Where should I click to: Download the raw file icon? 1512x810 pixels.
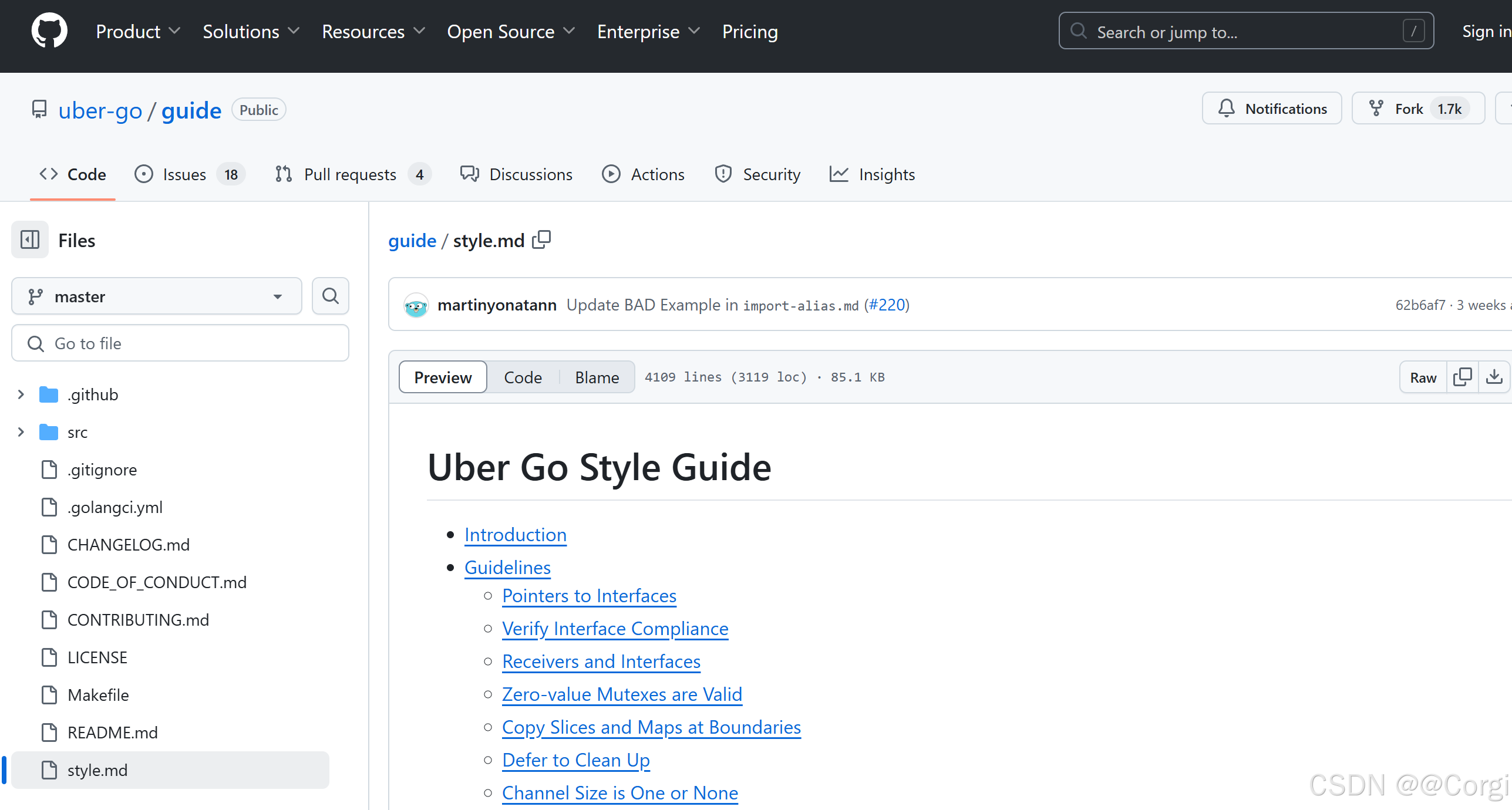tap(1494, 377)
